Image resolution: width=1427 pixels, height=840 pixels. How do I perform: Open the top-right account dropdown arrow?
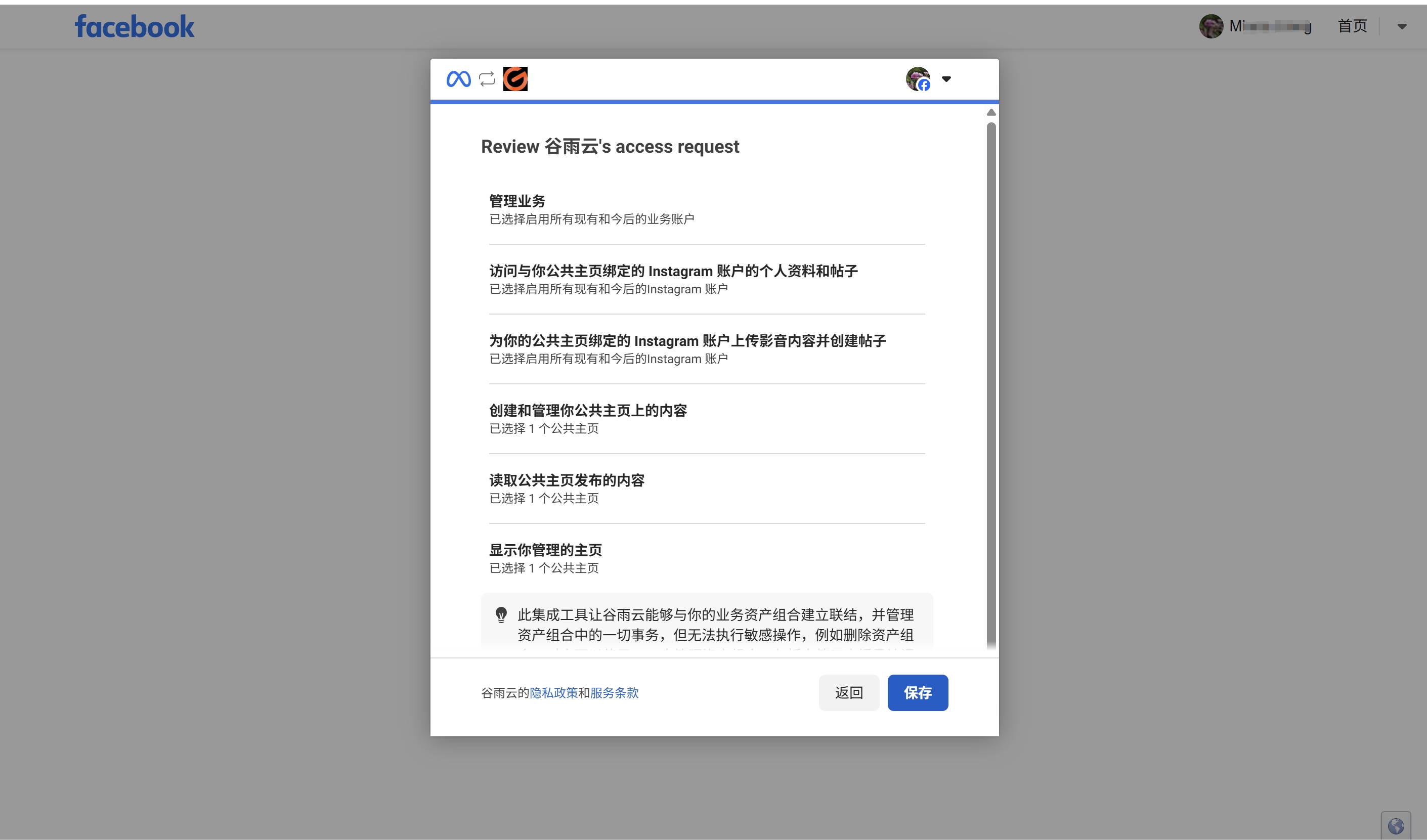click(x=1402, y=27)
